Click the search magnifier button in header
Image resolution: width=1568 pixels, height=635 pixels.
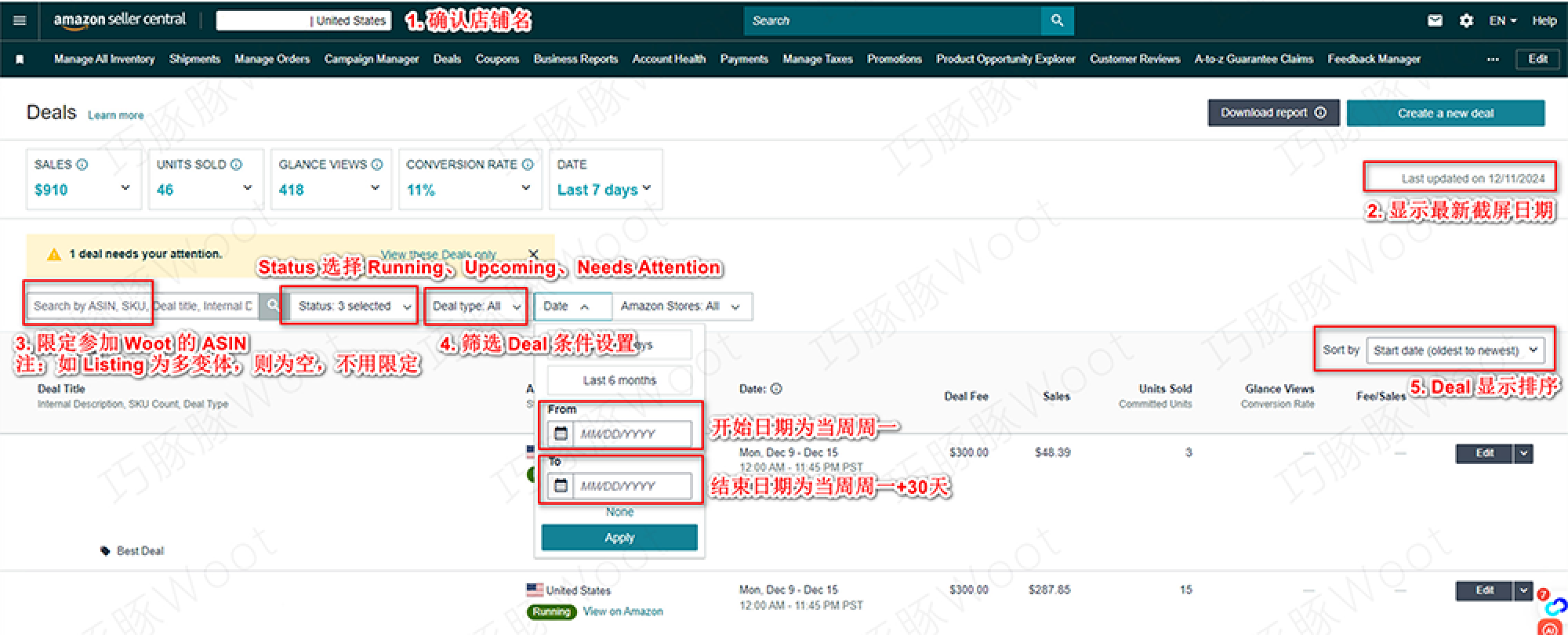pyautogui.click(x=1057, y=20)
